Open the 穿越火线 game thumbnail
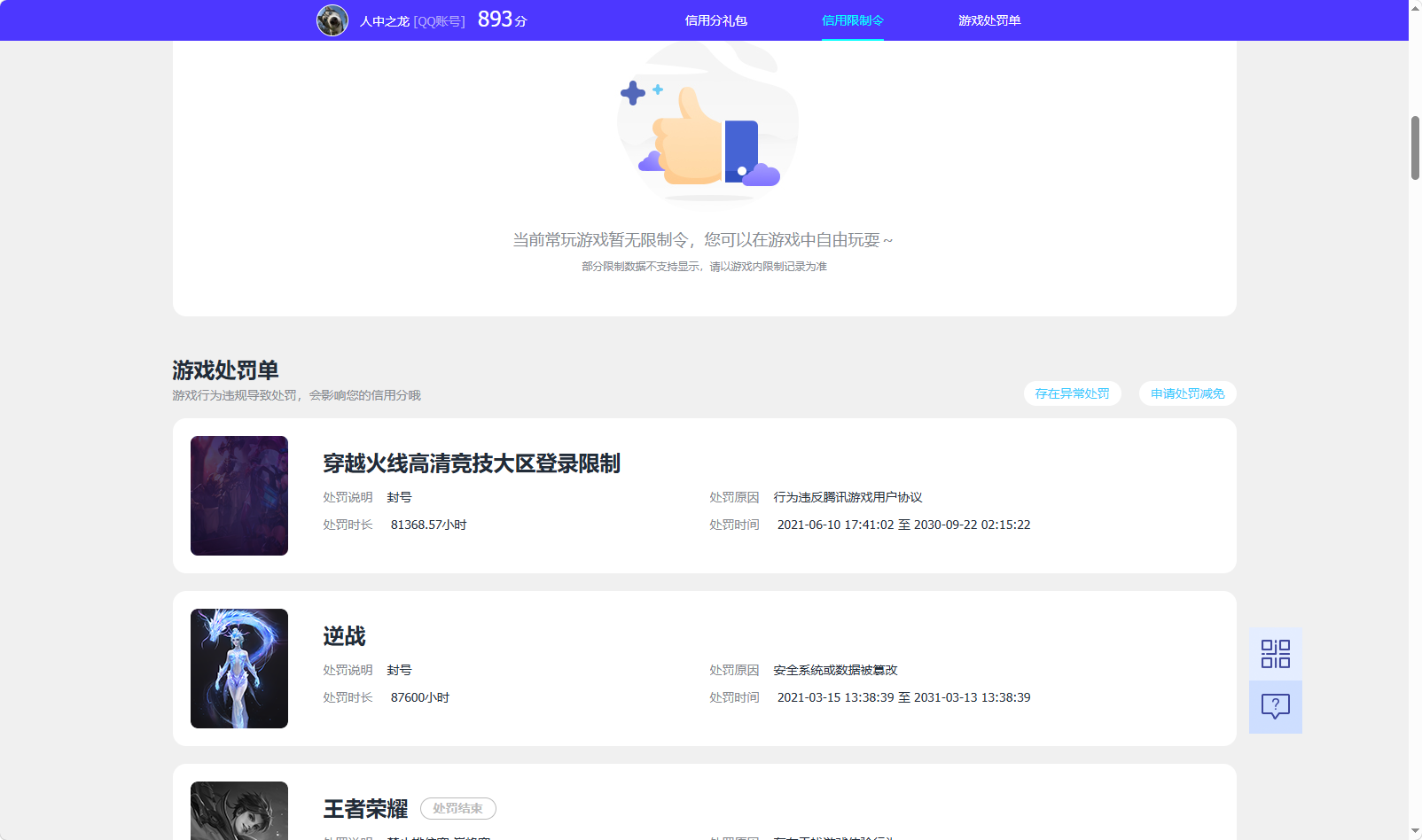The width and height of the screenshot is (1422, 840). click(x=239, y=495)
